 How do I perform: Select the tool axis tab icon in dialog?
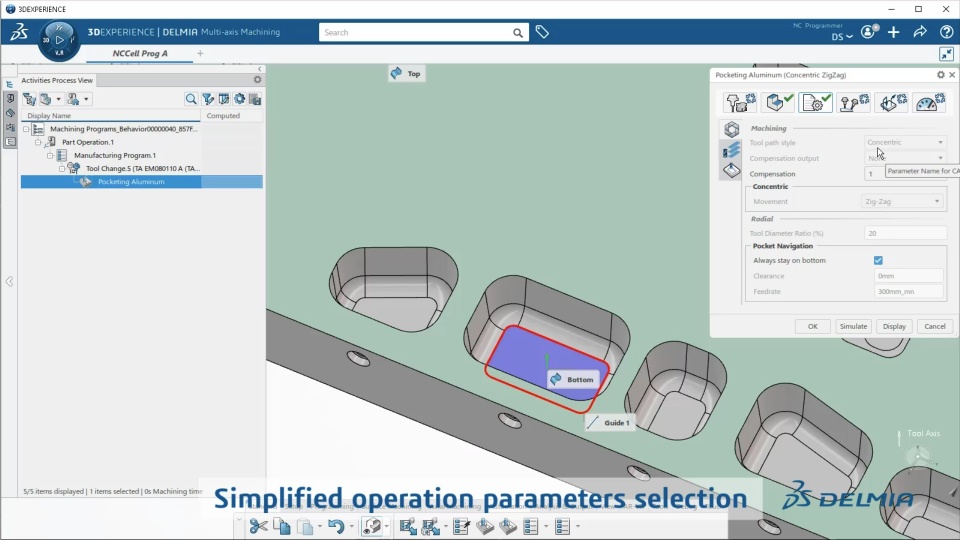pyautogui.click(x=893, y=102)
